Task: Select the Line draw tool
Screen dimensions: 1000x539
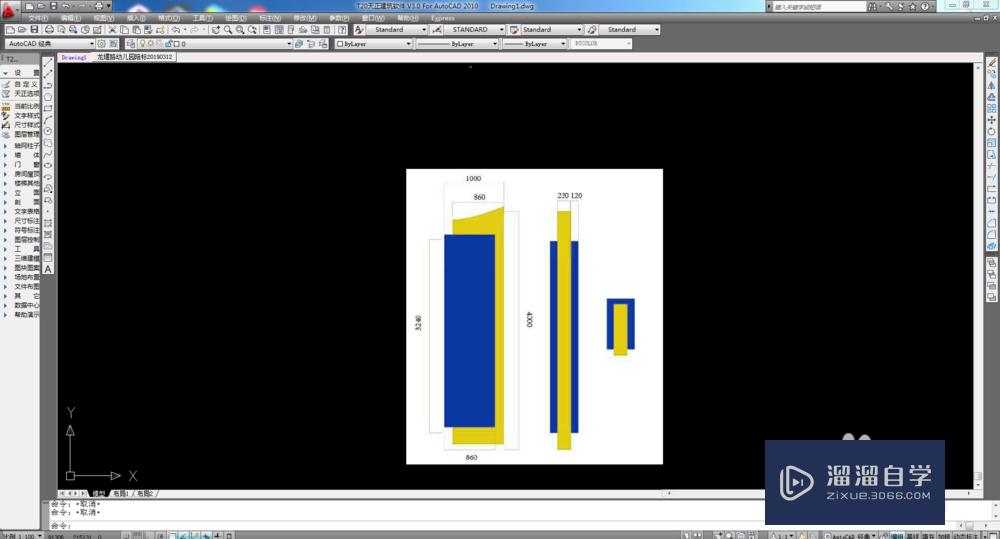Action: click(48, 63)
